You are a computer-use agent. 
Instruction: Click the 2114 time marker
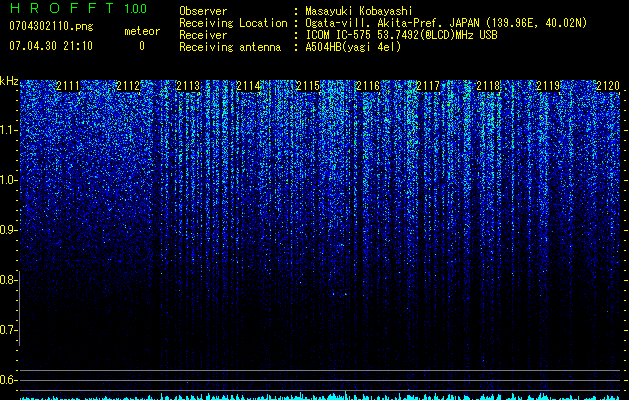(248, 86)
